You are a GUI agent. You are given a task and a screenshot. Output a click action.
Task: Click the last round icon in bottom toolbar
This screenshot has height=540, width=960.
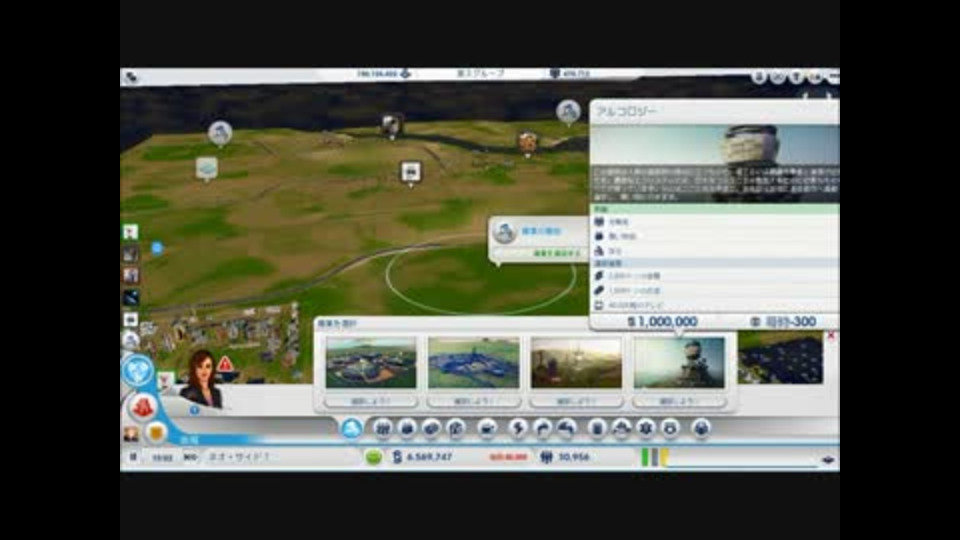[x=701, y=428]
